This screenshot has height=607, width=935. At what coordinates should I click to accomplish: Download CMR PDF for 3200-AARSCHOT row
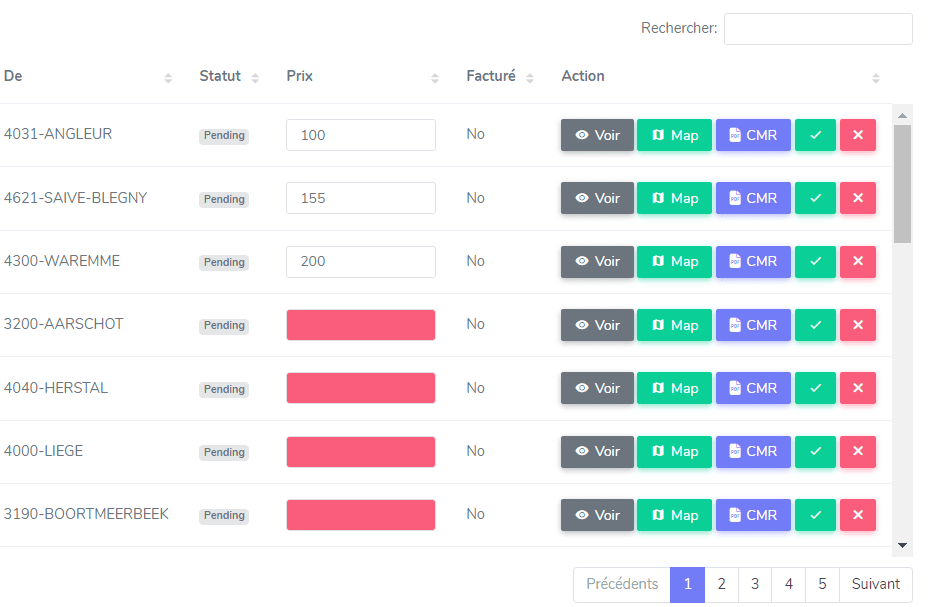coord(753,325)
